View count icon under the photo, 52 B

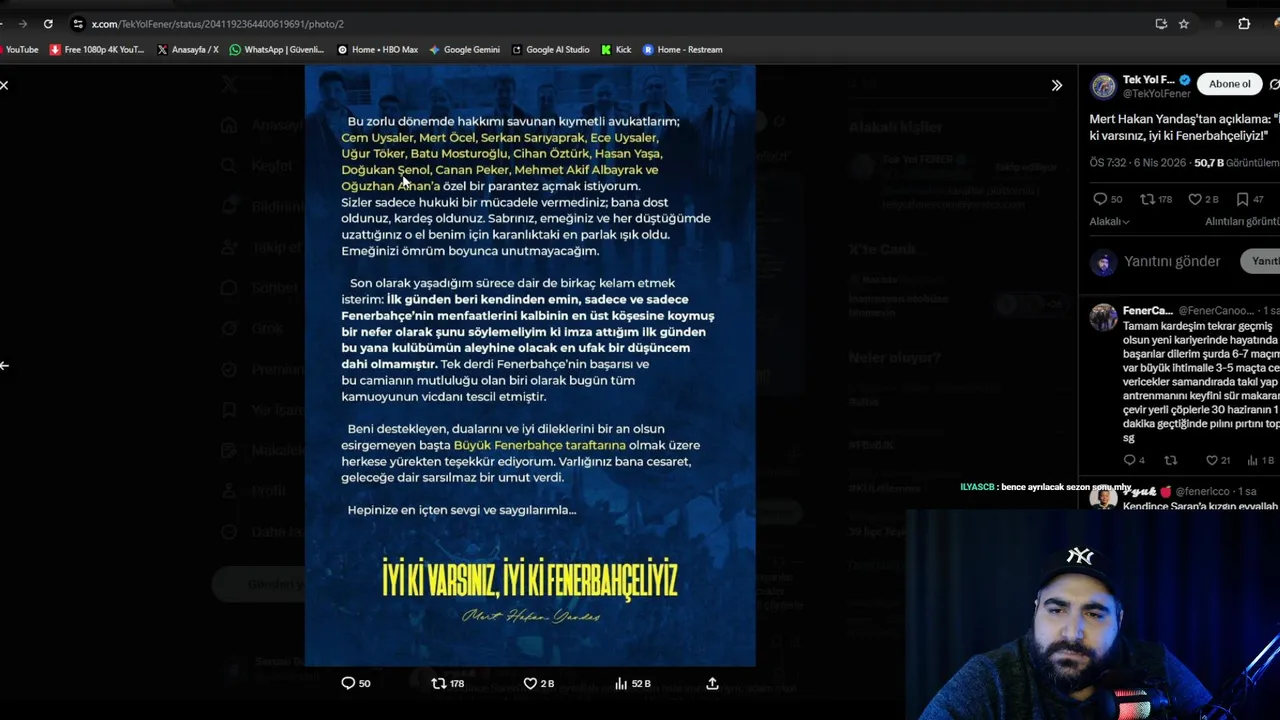[x=621, y=683]
